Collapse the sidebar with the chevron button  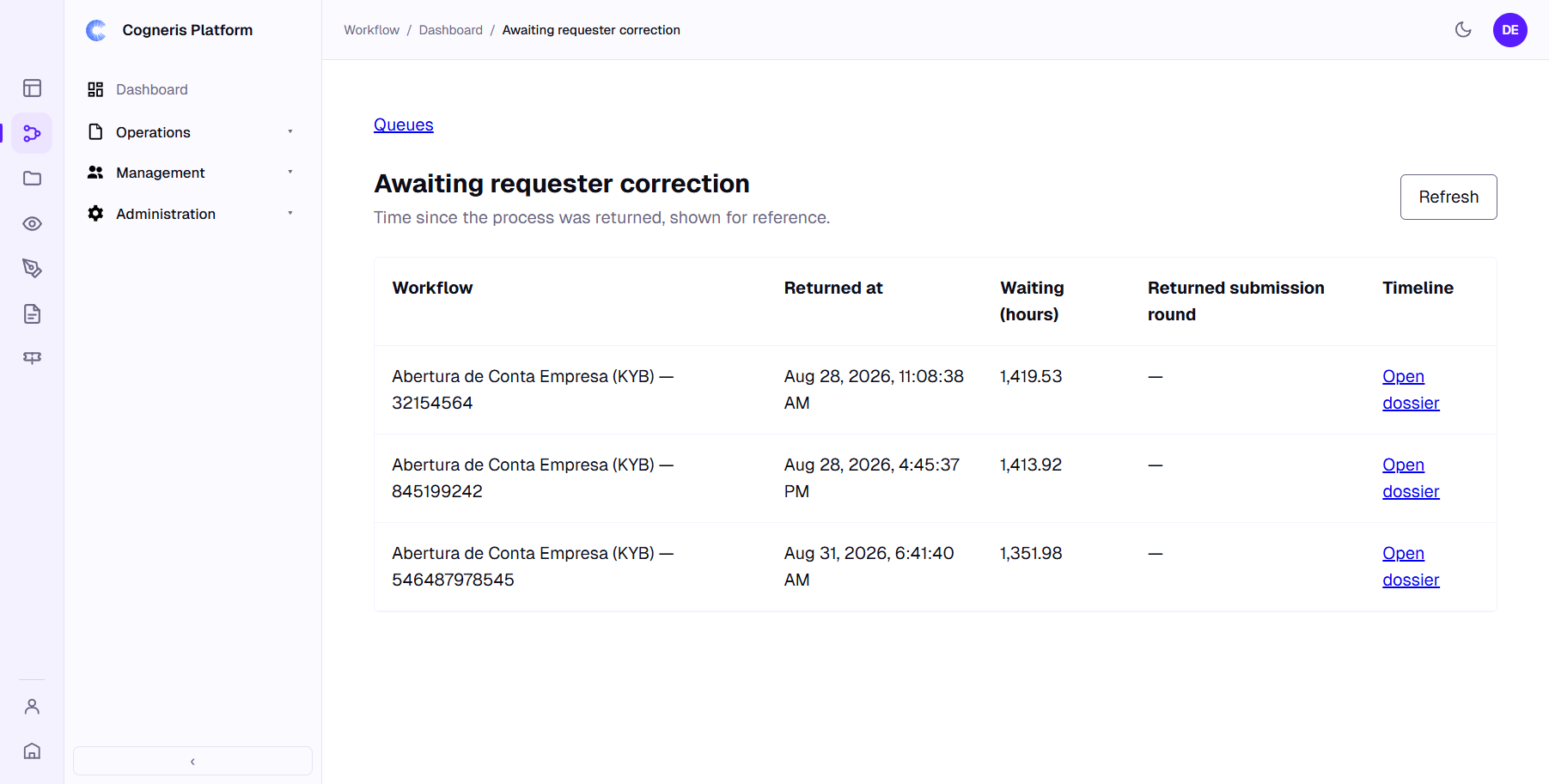click(192, 761)
